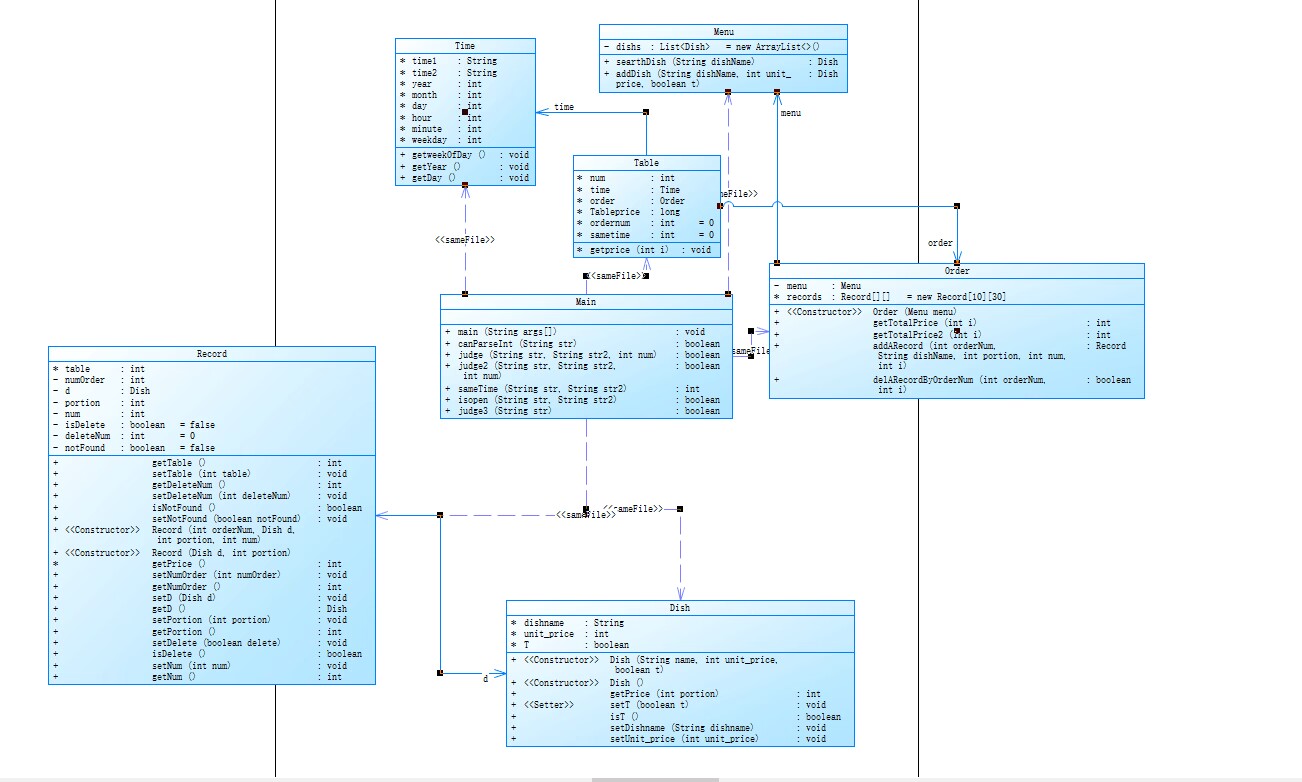This screenshot has width=1302, height=782.
Task: Select the Menu class header
Action: click(x=723, y=32)
